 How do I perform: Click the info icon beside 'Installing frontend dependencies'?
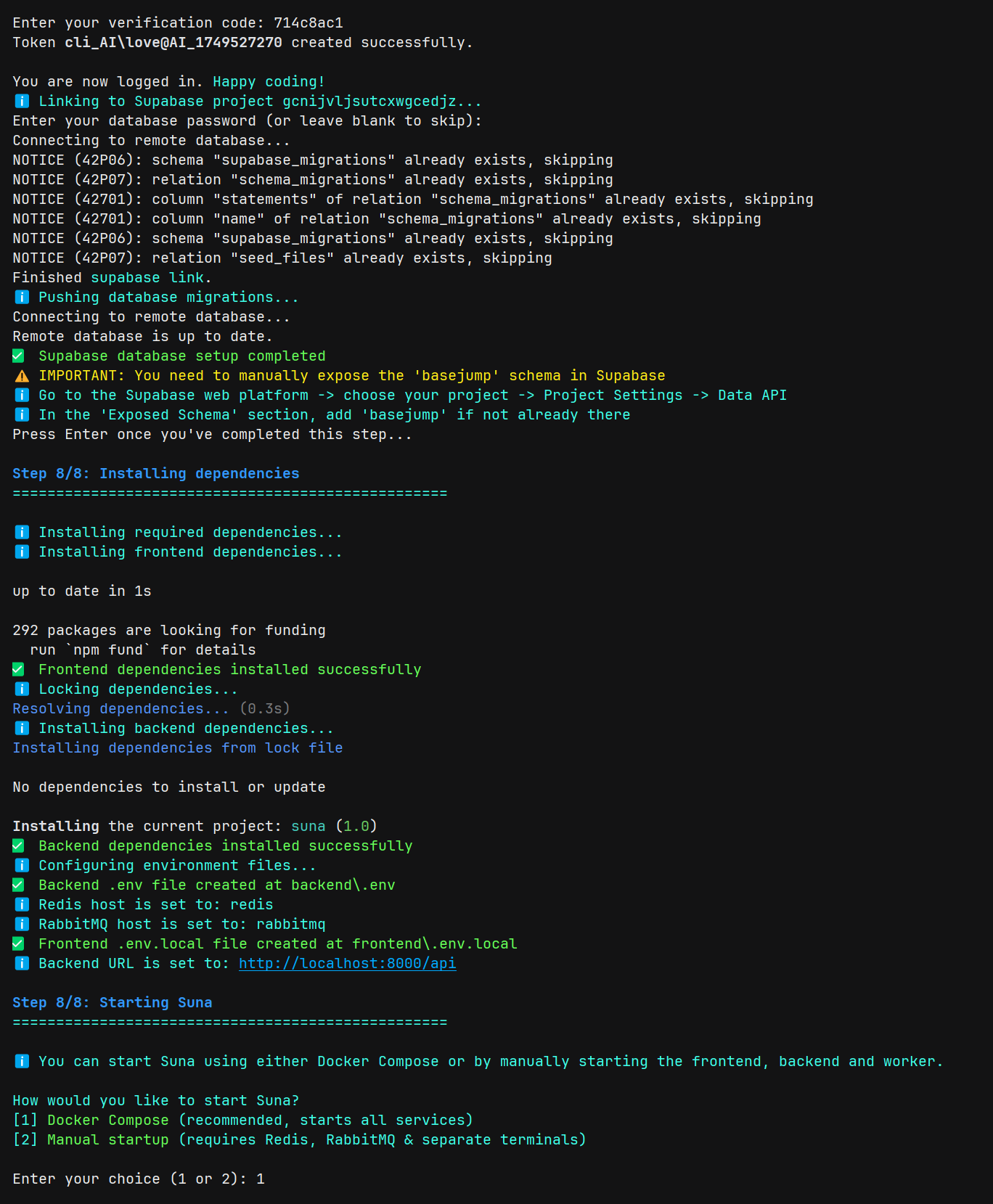[x=22, y=552]
